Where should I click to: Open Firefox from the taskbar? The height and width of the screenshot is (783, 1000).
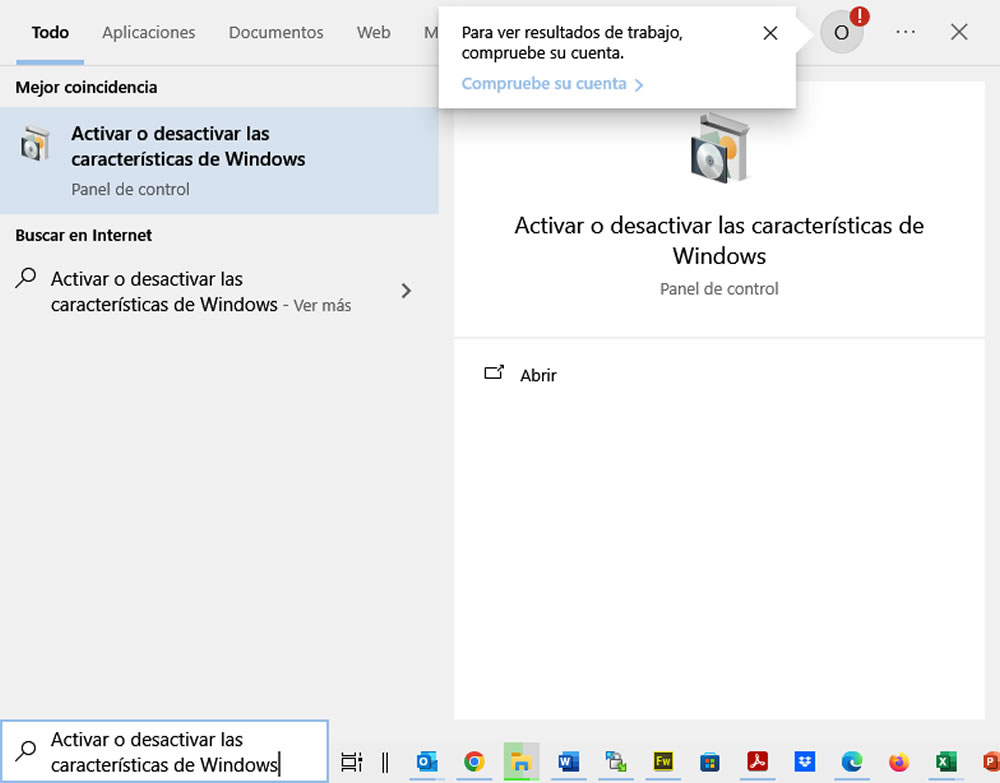point(898,762)
